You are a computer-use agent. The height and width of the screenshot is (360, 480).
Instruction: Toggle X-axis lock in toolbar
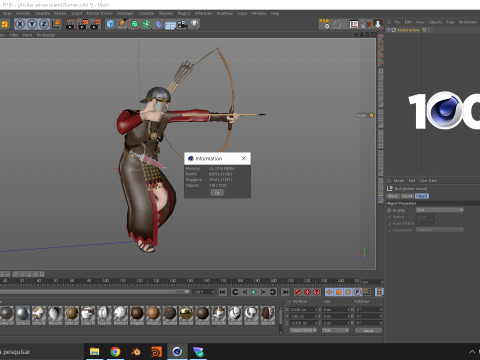[20, 24]
